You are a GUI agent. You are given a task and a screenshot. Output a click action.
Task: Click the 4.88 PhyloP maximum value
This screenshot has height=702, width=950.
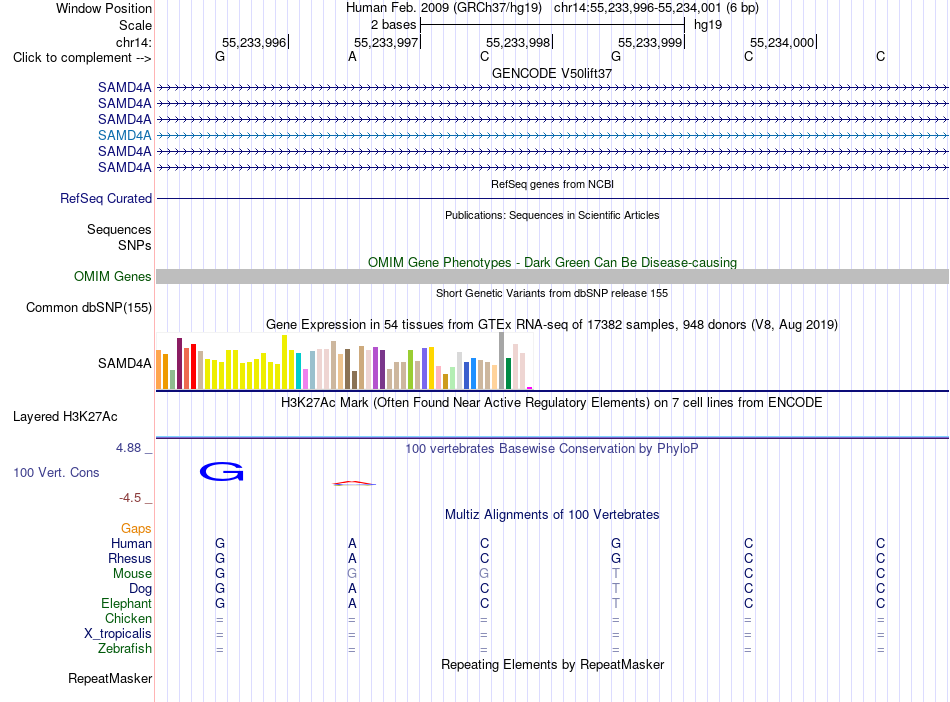128,448
